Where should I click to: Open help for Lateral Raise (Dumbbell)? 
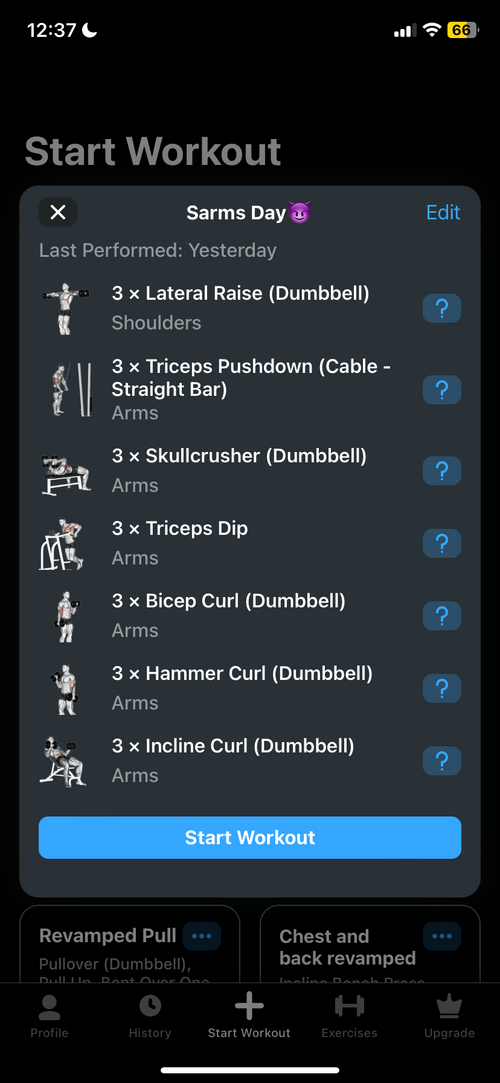[x=442, y=308]
